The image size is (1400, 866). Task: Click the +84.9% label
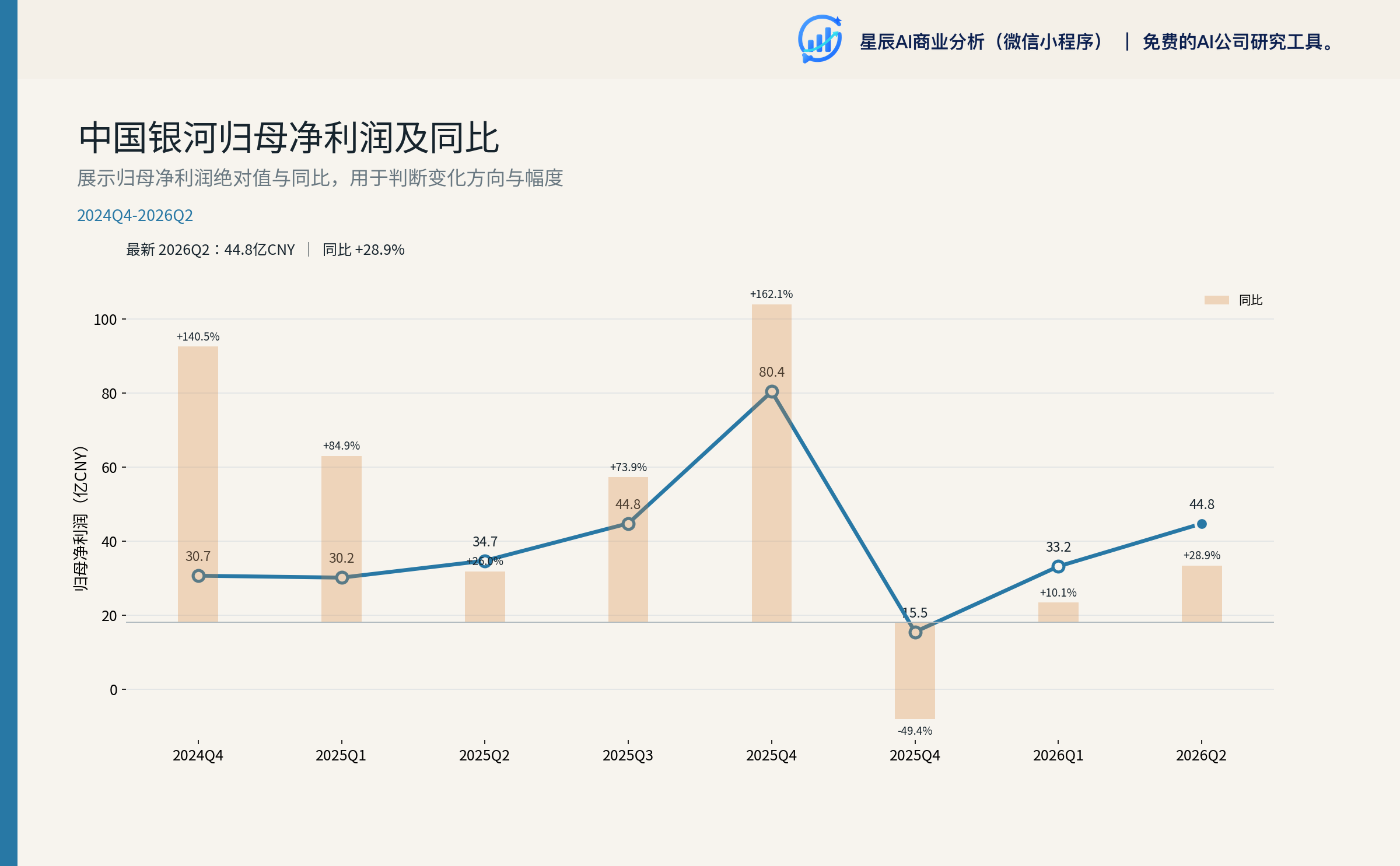[x=341, y=446]
